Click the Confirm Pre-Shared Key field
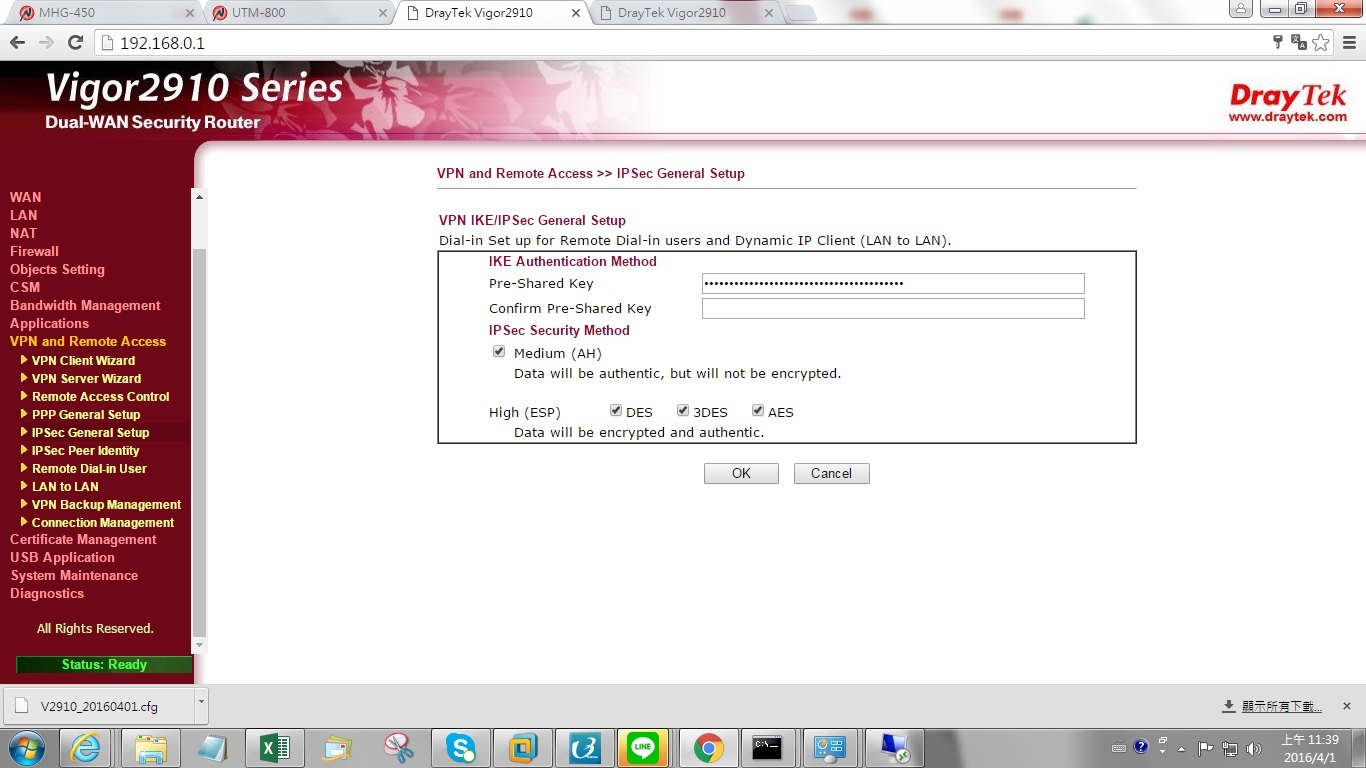This screenshot has height=768, width=1366. (893, 308)
